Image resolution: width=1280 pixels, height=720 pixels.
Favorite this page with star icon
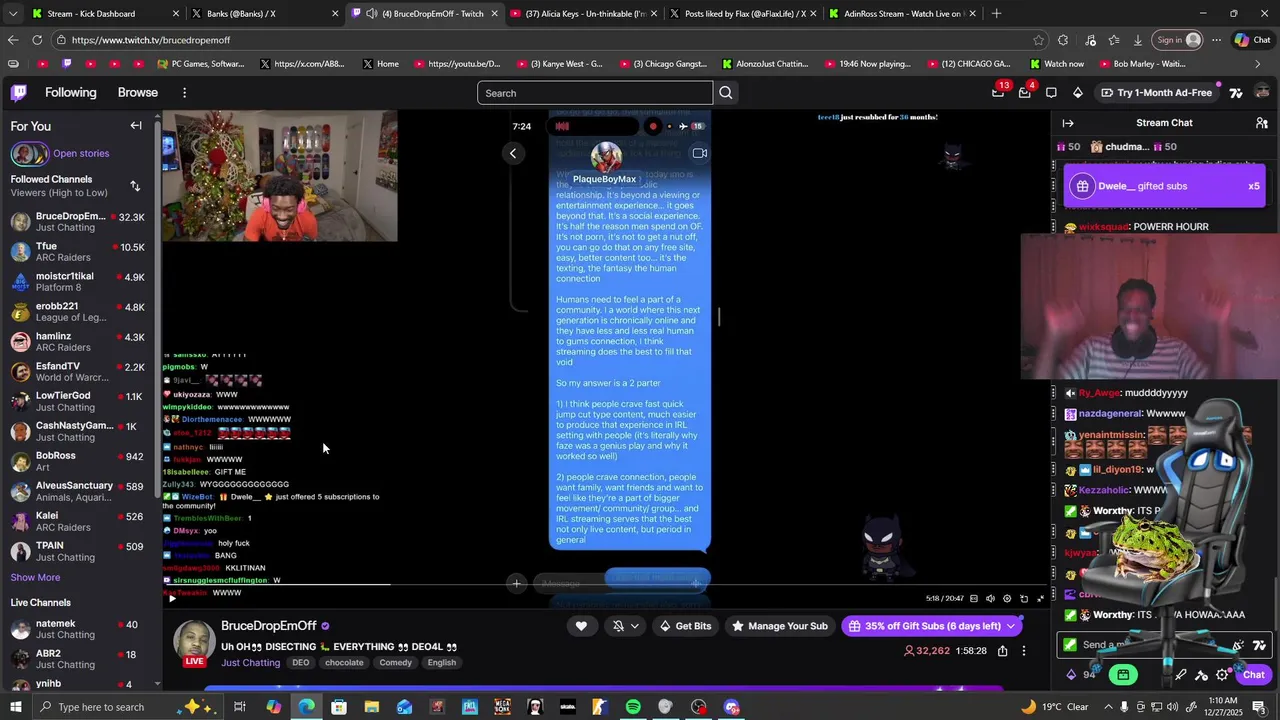1039,40
